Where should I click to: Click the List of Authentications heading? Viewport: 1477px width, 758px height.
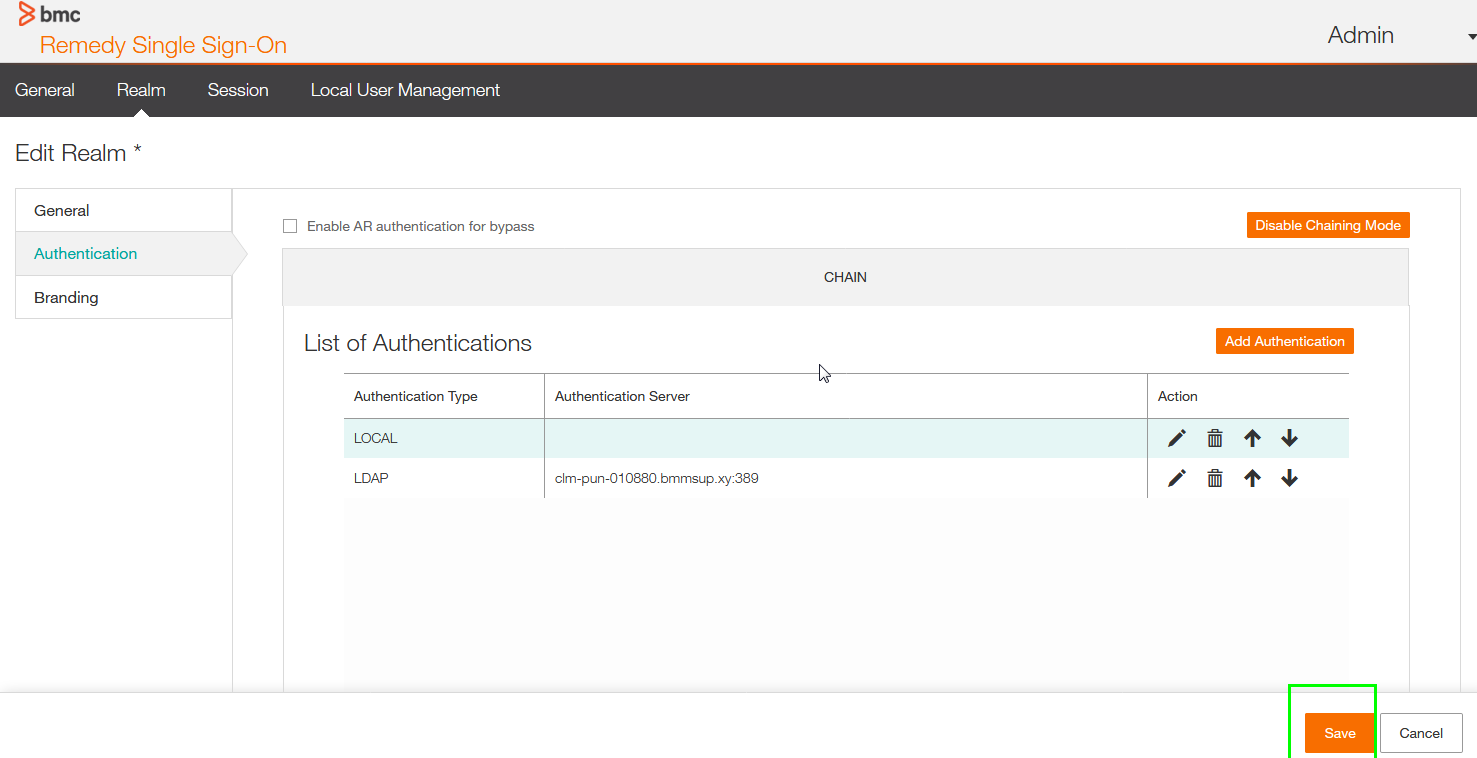418,343
